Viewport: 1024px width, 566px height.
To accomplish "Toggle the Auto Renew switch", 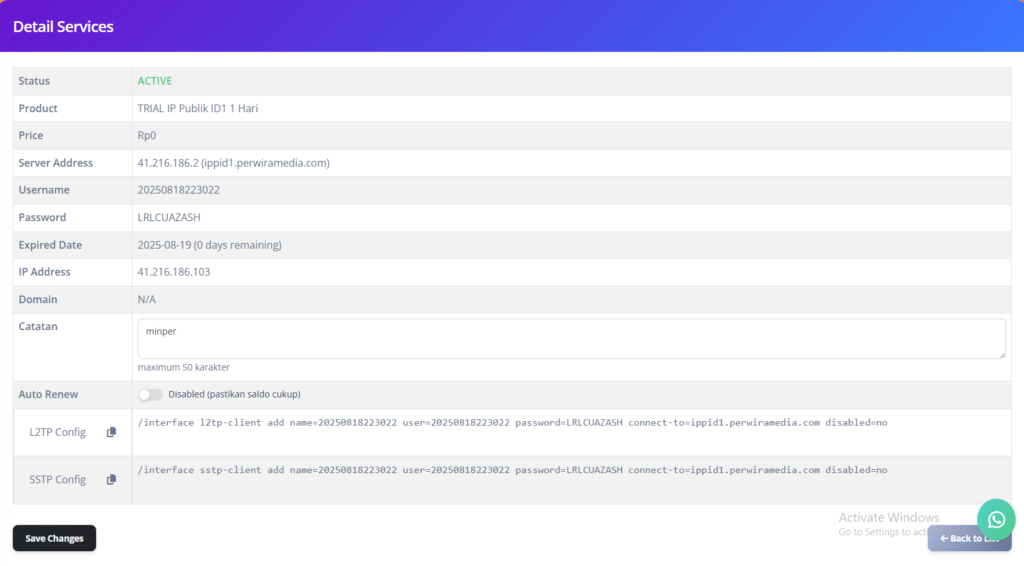I will (x=150, y=395).
